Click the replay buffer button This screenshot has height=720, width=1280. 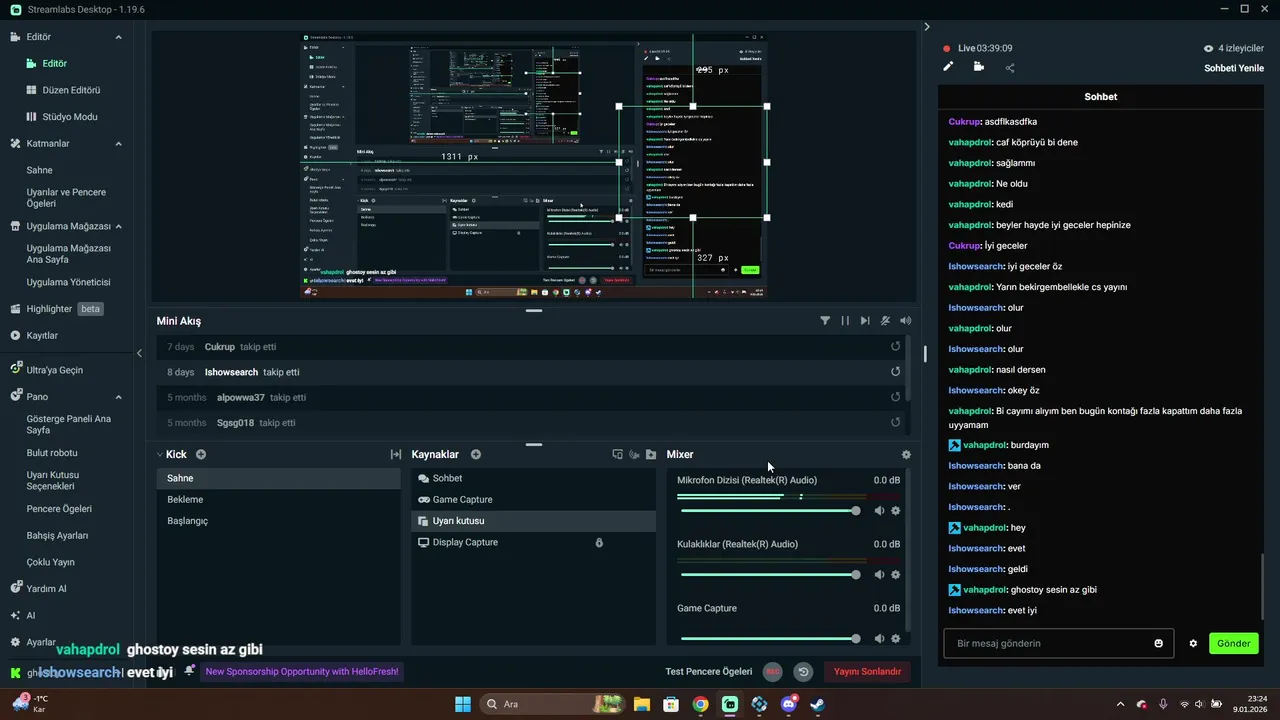[802, 672]
